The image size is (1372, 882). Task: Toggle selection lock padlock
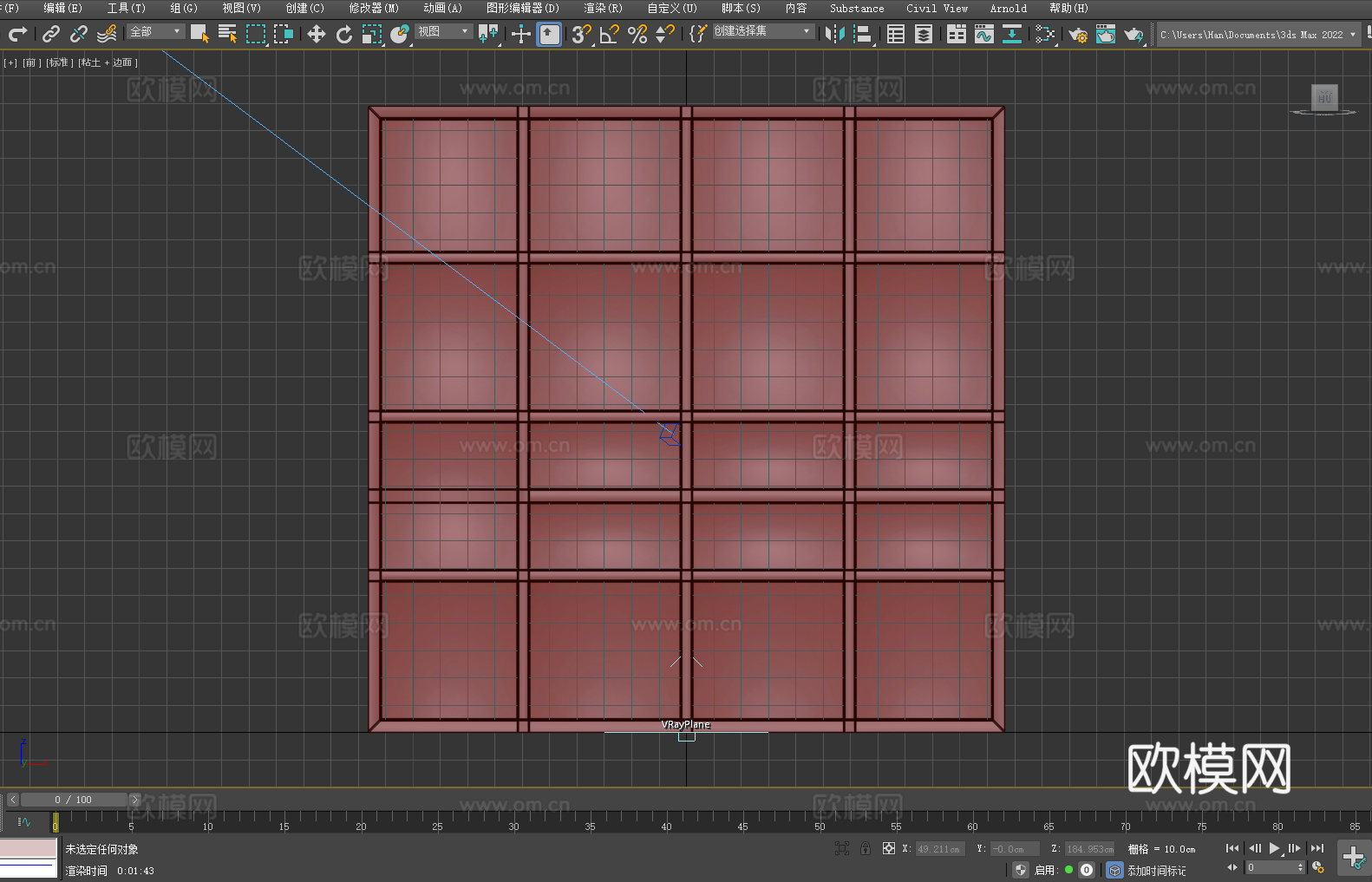(x=866, y=848)
